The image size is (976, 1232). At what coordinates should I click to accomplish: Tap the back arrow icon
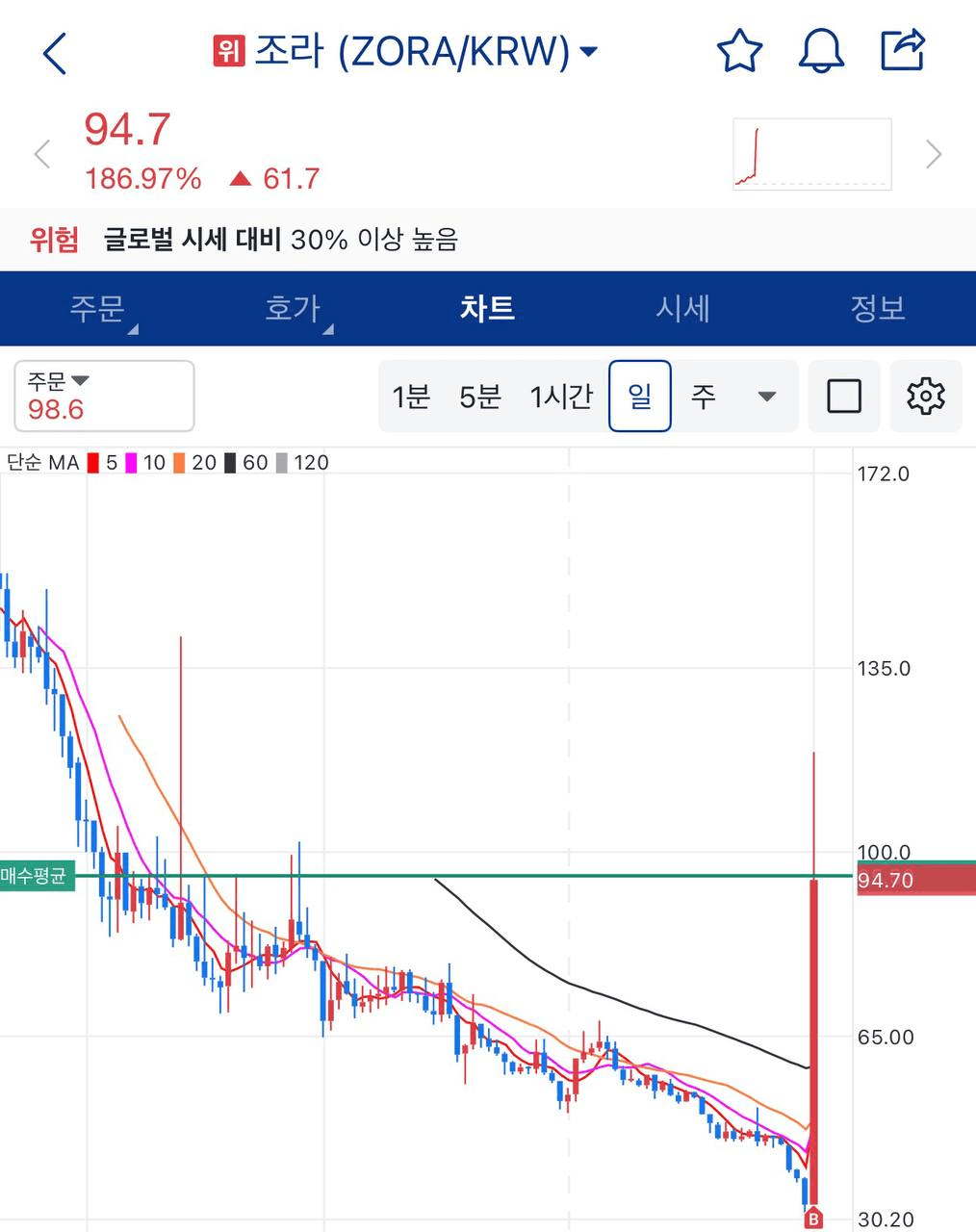click(56, 53)
